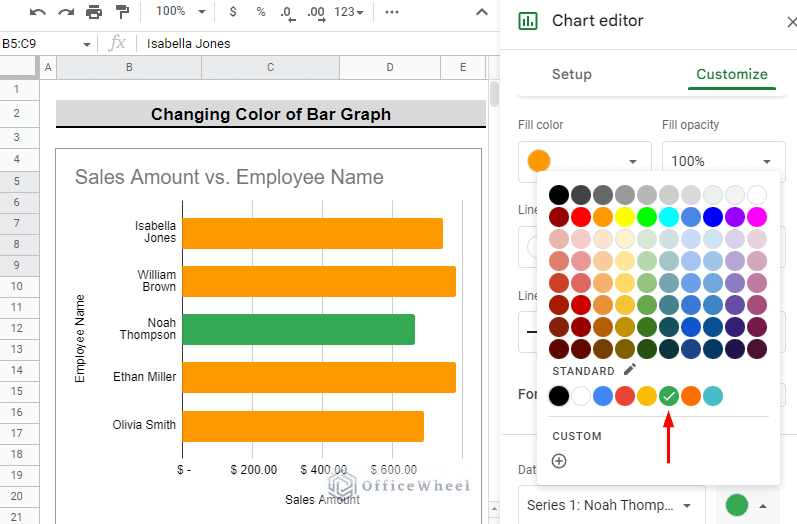Choose the standard teal swatch

pyautogui.click(x=713, y=396)
